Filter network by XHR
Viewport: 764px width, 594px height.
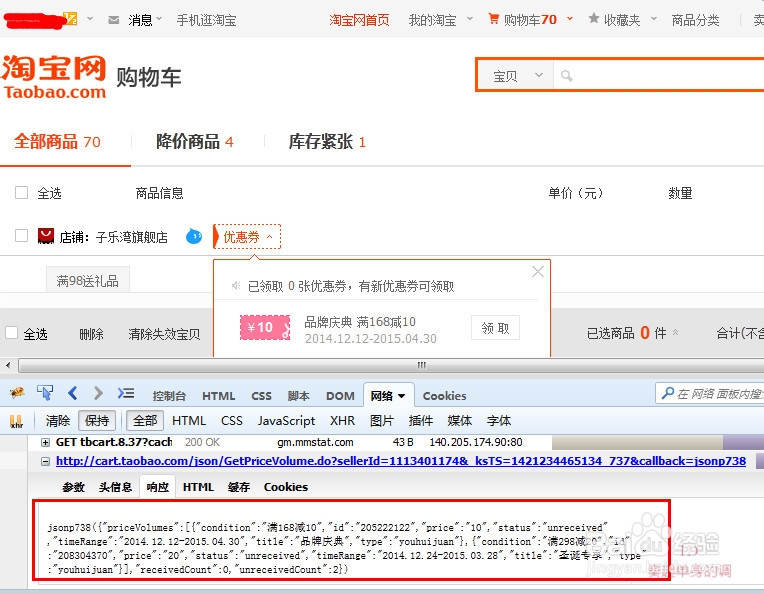342,421
